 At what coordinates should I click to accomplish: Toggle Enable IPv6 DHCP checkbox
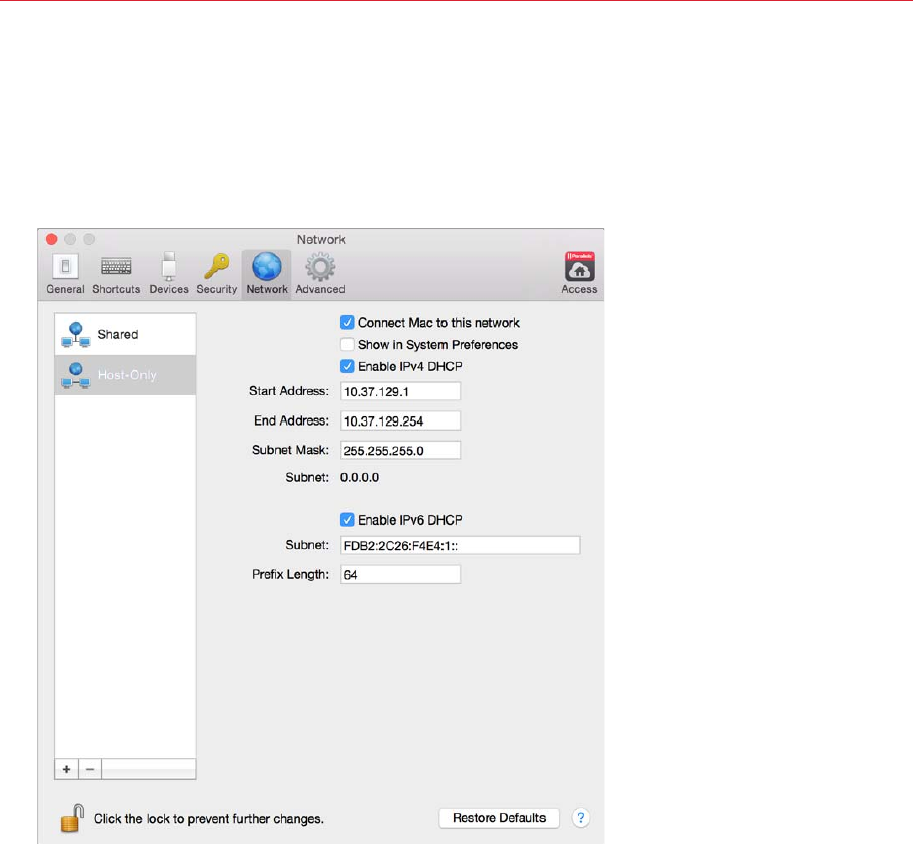(x=347, y=520)
